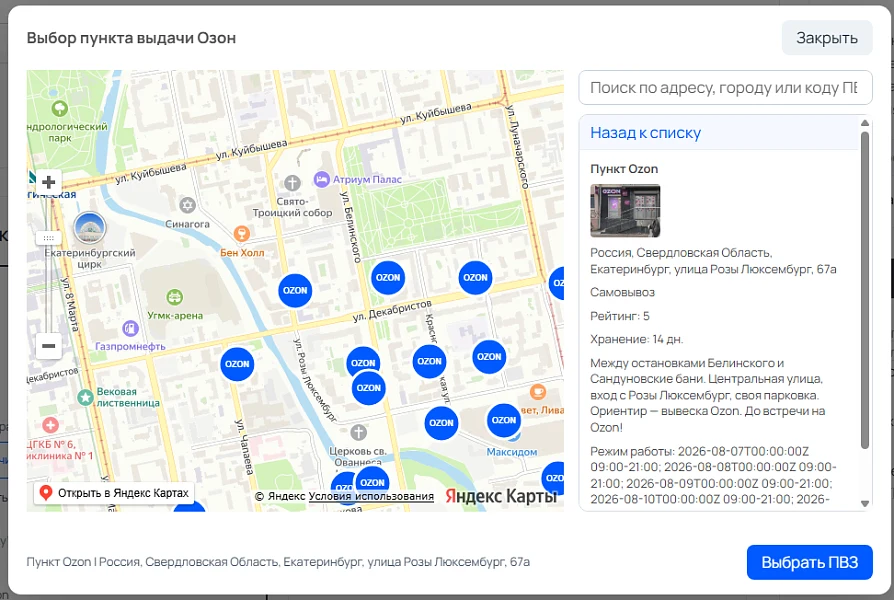Zoom out the map with minus button
The width and height of the screenshot is (894, 600).
pyautogui.click(x=48, y=346)
